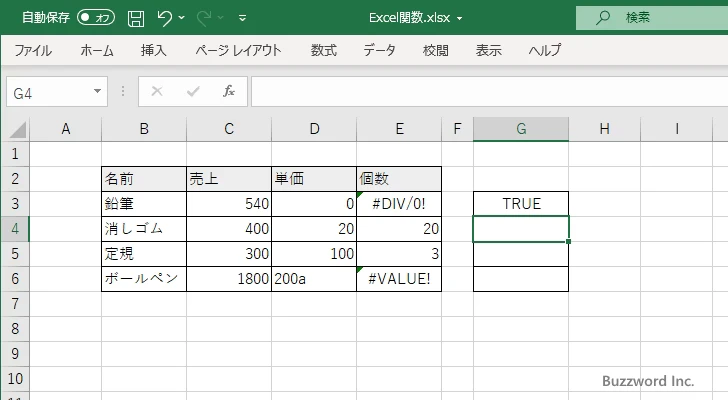Image resolution: width=728 pixels, height=400 pixels.
Task: Select column C header
Action: (229, 129)
